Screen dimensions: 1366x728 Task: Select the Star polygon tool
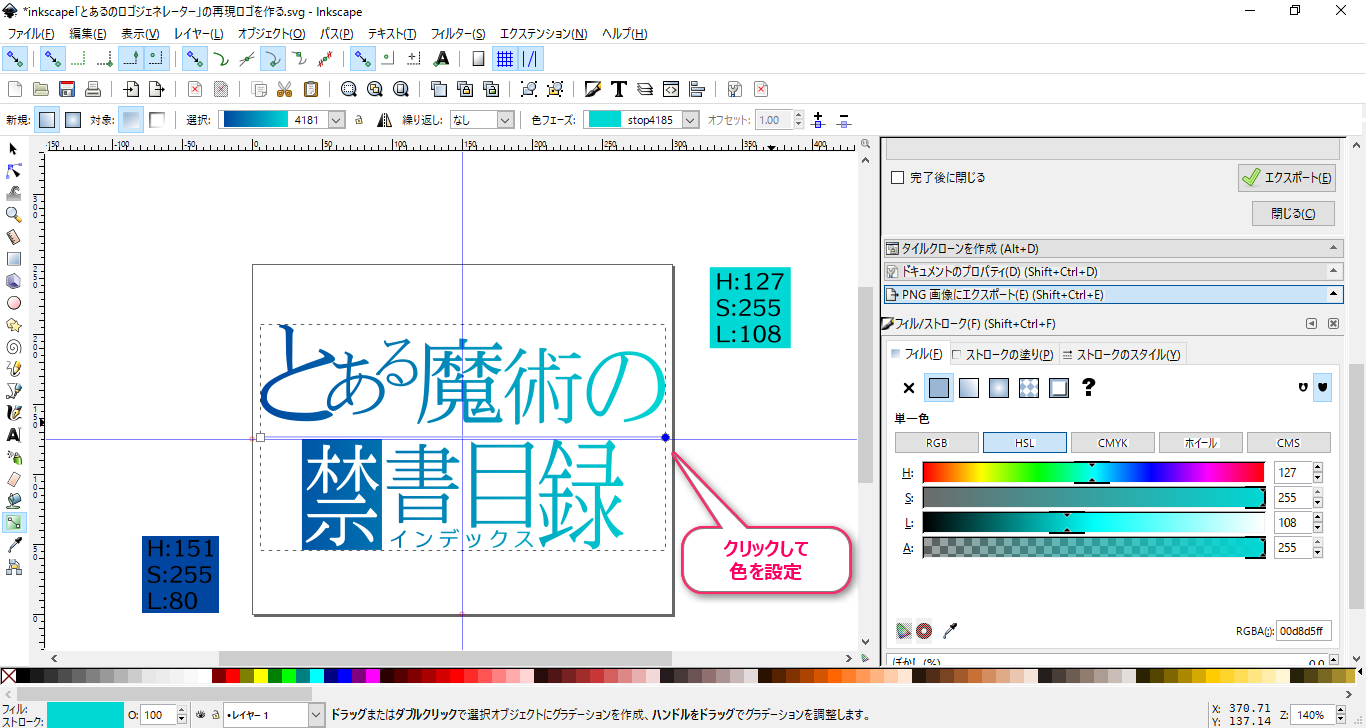coord(14,324)
